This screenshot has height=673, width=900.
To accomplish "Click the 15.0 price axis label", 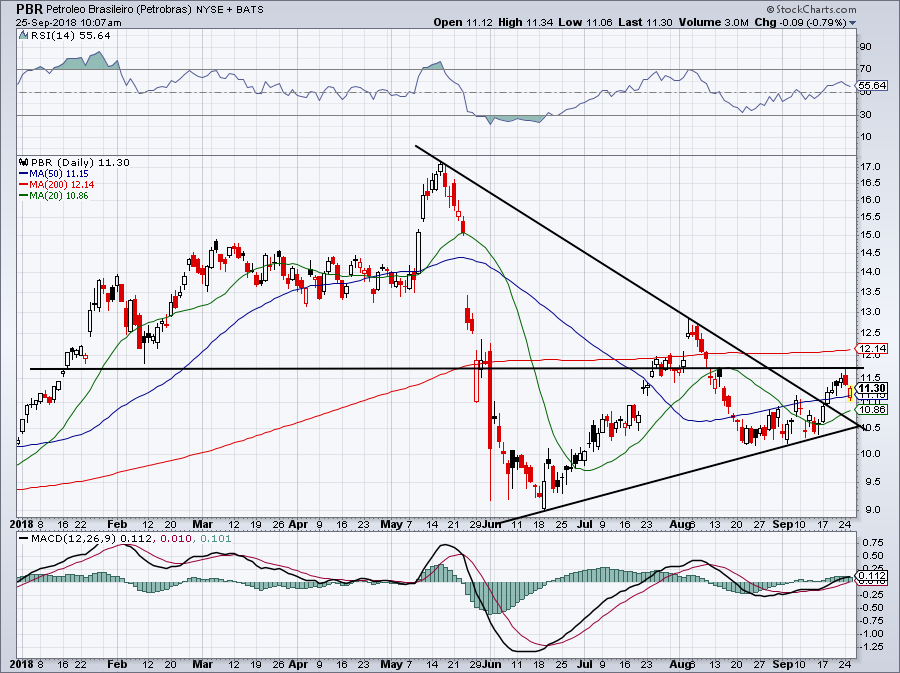I will [x=870, y=234].
